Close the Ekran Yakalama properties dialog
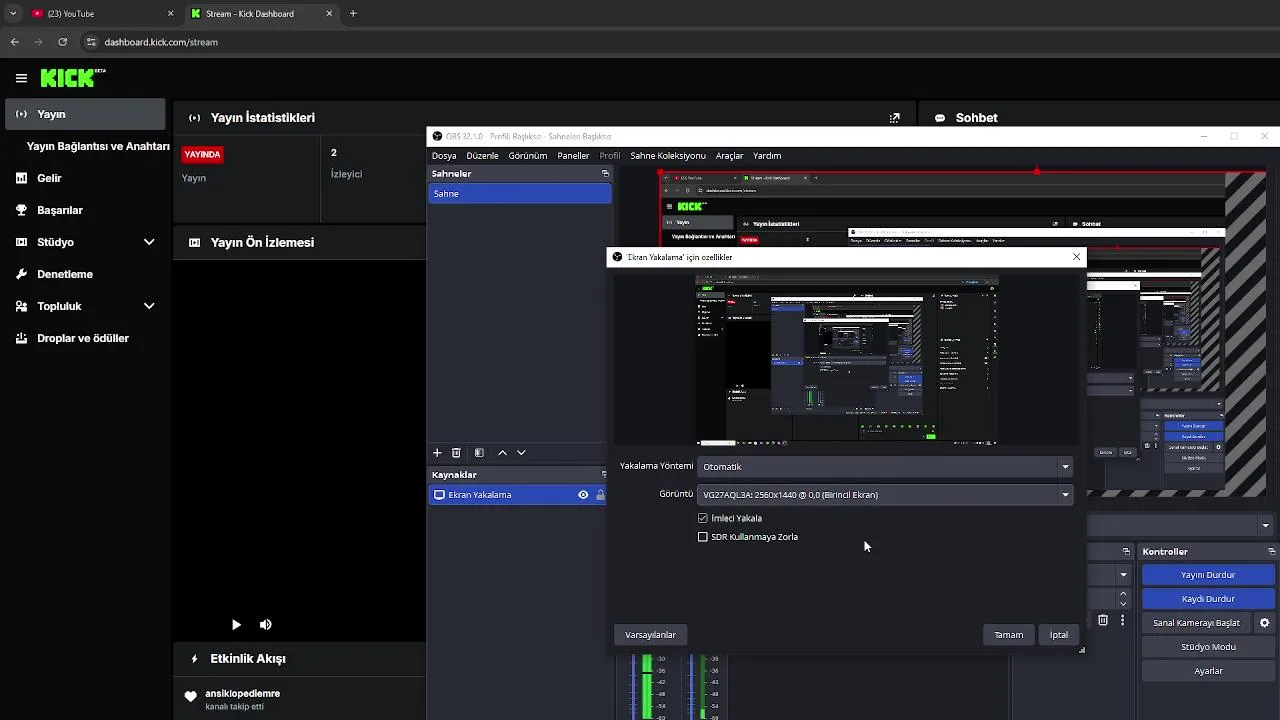Image resolution: width=1280 pixels, height=720 pixels. coord(1076,257)
